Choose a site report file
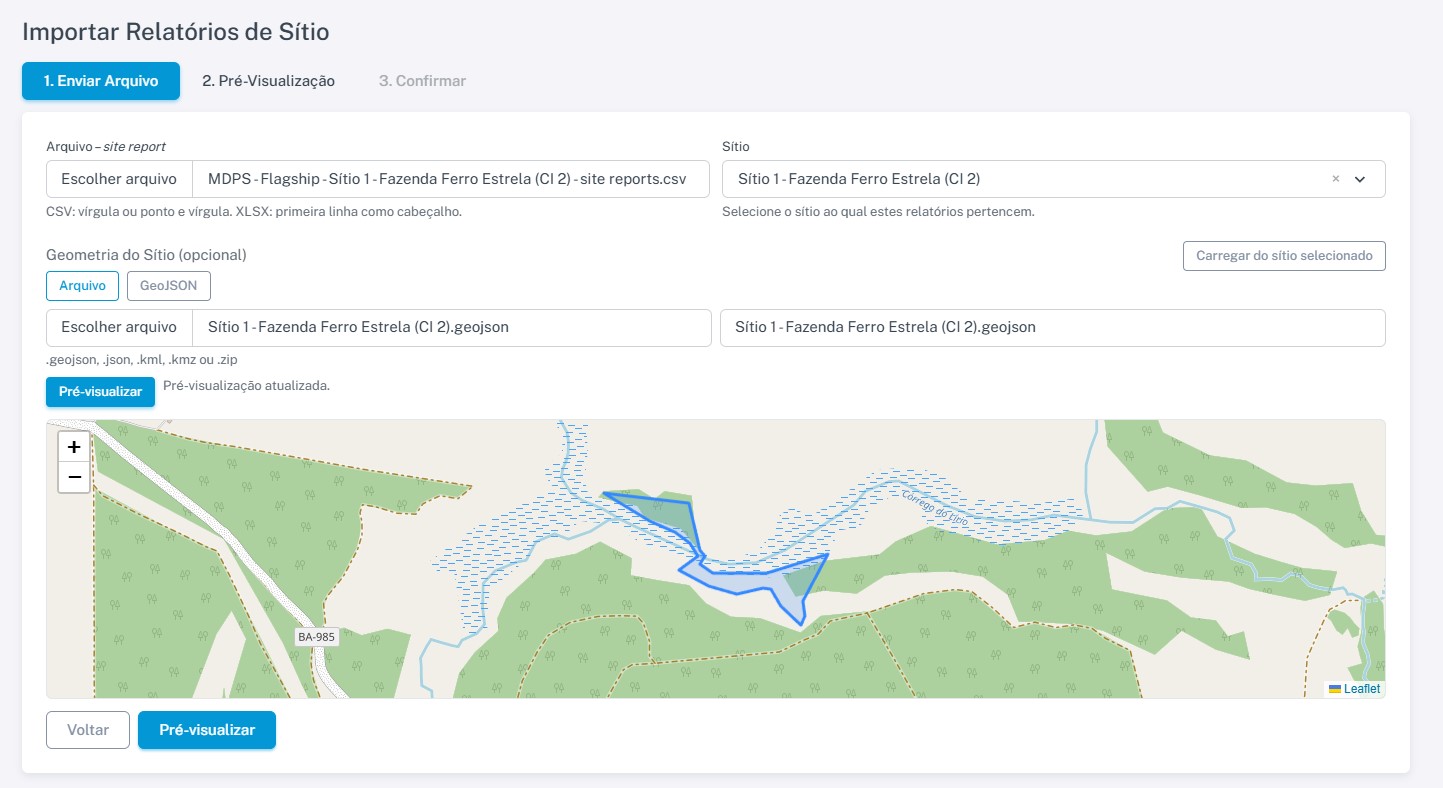The height and width of the screenshot is (788, 1443). click(119, 179)
